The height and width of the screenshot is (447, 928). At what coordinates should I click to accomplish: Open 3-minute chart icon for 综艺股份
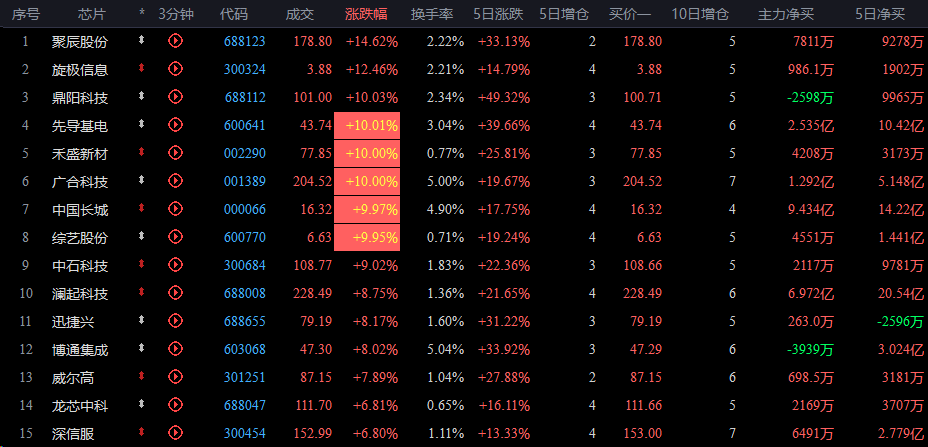pos(175,237)
